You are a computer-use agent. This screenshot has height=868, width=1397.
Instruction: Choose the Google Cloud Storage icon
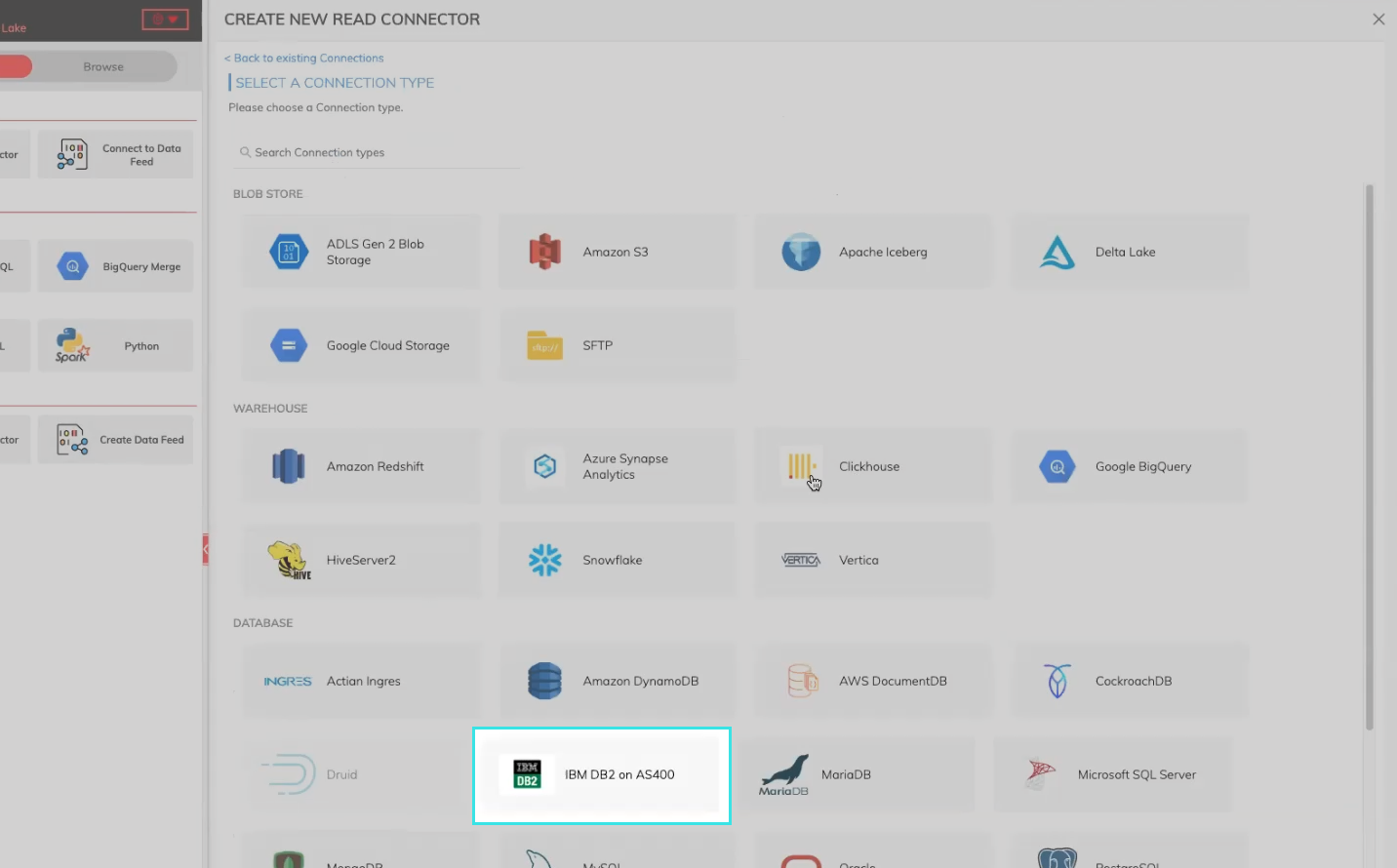click(x=289, y=345)
